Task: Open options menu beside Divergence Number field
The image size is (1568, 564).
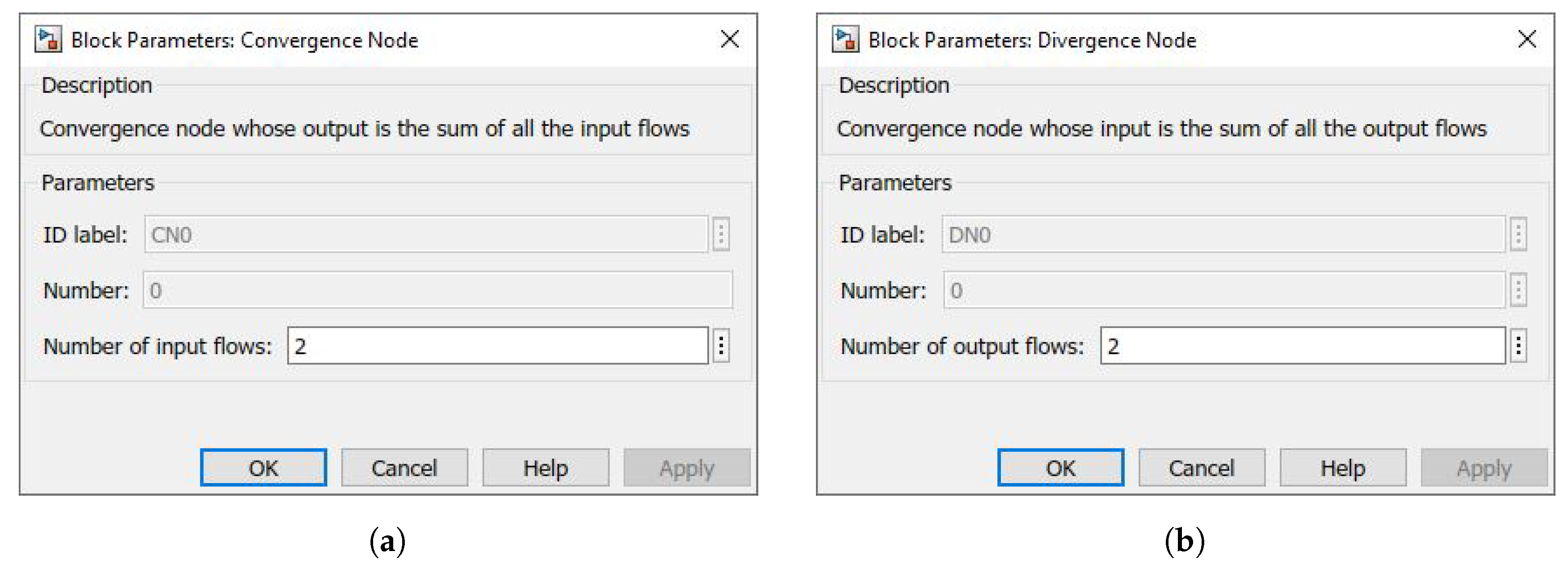Action: tap(1519, 290)
